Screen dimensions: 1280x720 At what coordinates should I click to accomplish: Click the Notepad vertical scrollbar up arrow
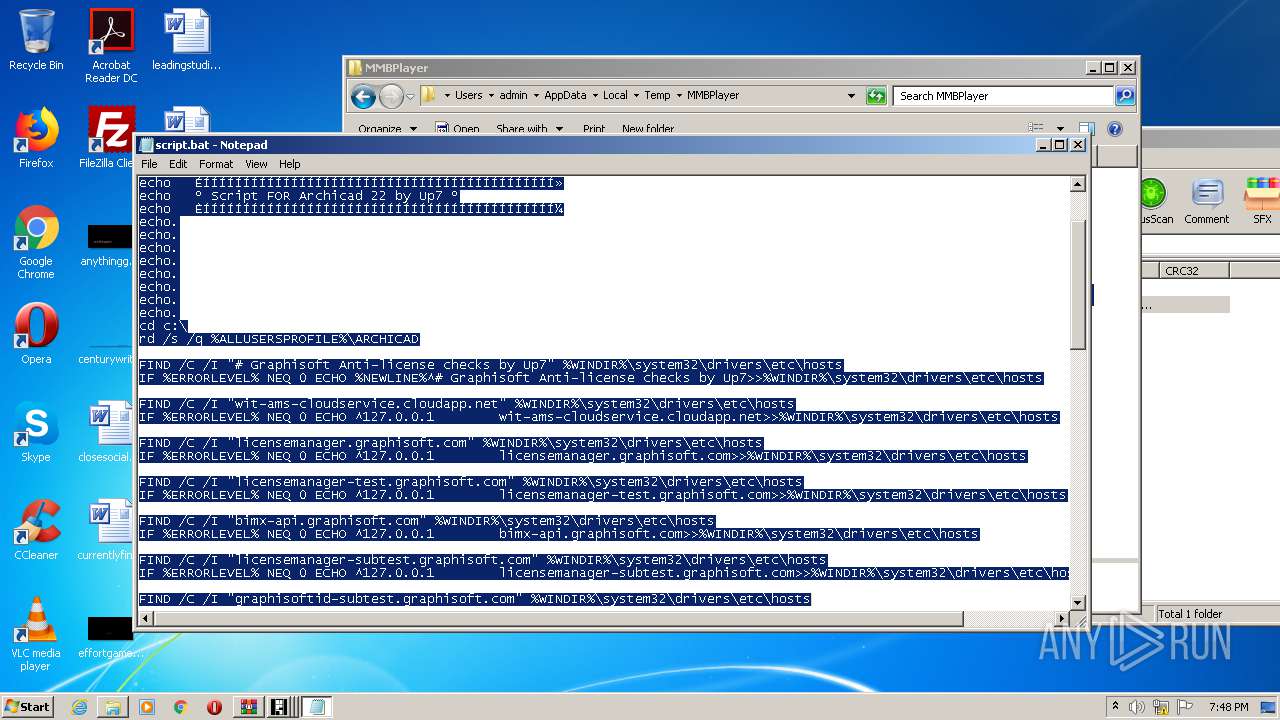point(1078,185)
